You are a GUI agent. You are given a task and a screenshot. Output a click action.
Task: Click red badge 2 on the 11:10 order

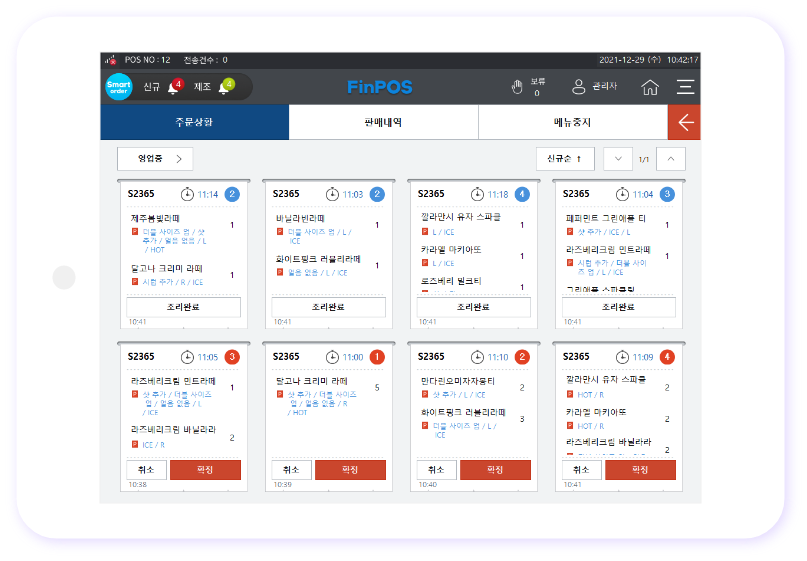[522, 357]
